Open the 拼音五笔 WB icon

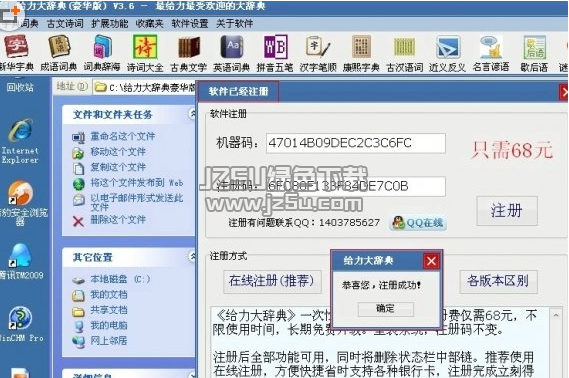[275, 53]
